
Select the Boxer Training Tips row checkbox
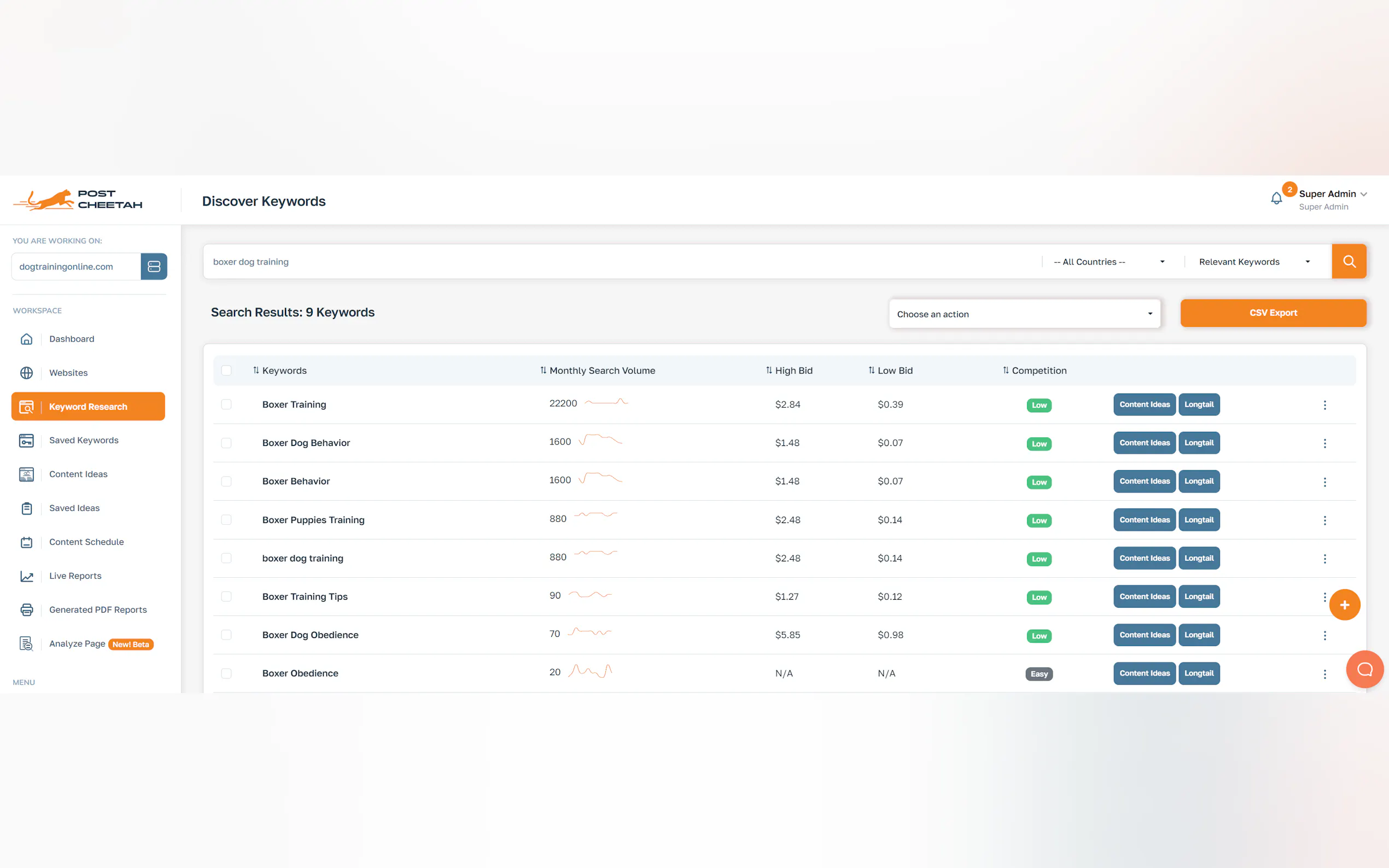tap(226, 596)
